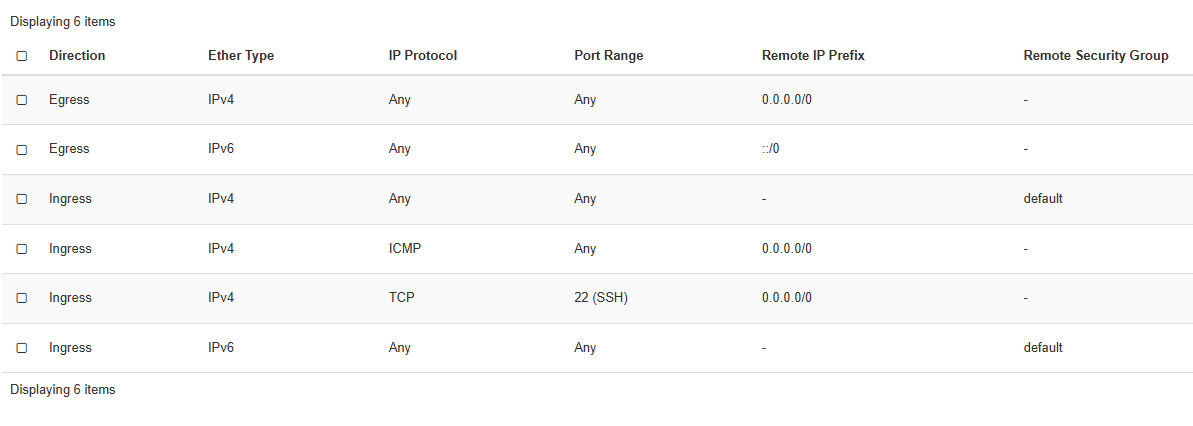1193x426 pixels.
Task: Click the ICMP protocol cell
Action: pos(404,249)
